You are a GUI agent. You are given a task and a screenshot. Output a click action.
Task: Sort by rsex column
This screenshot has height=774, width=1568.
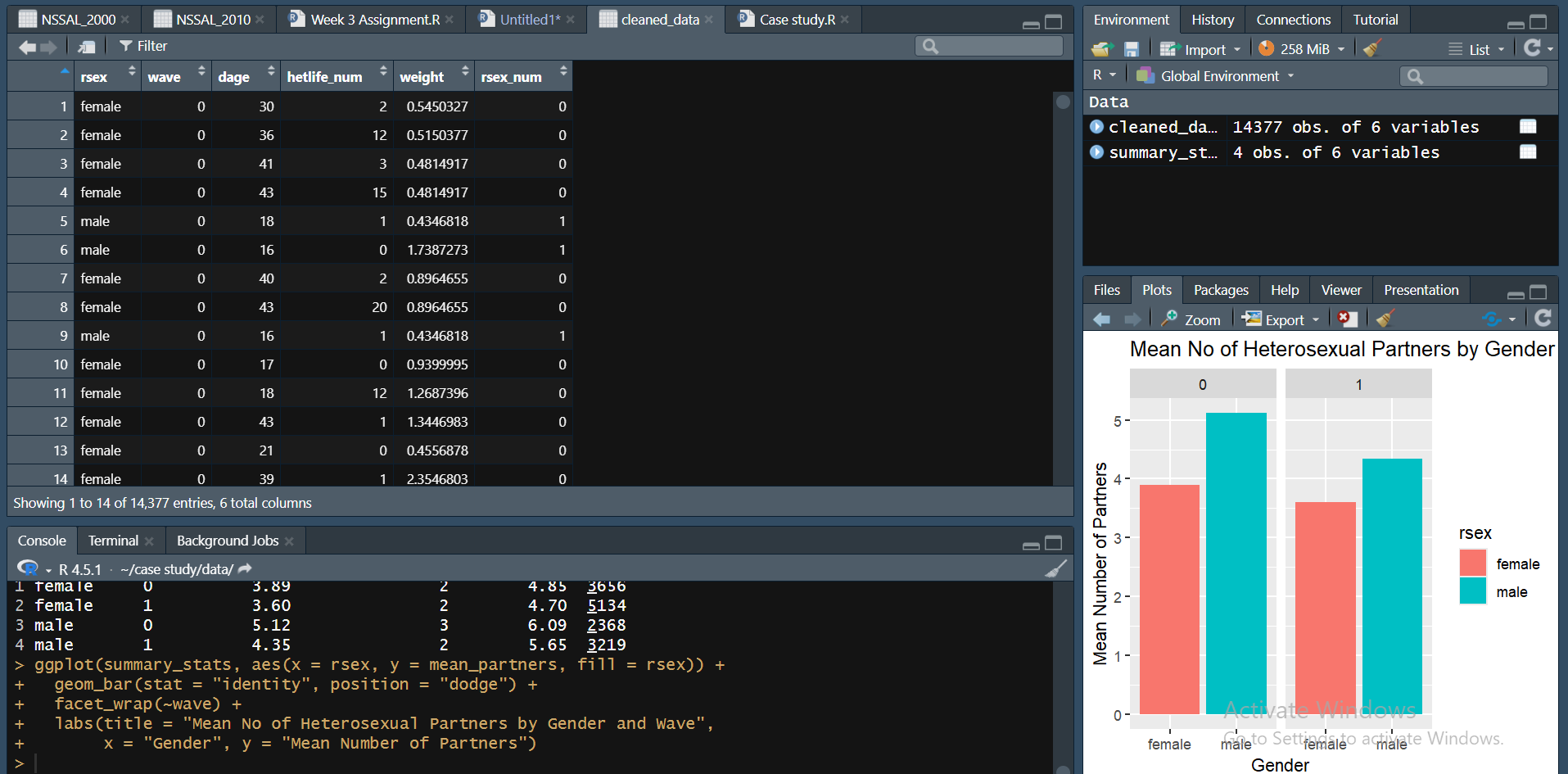[107, 76]
